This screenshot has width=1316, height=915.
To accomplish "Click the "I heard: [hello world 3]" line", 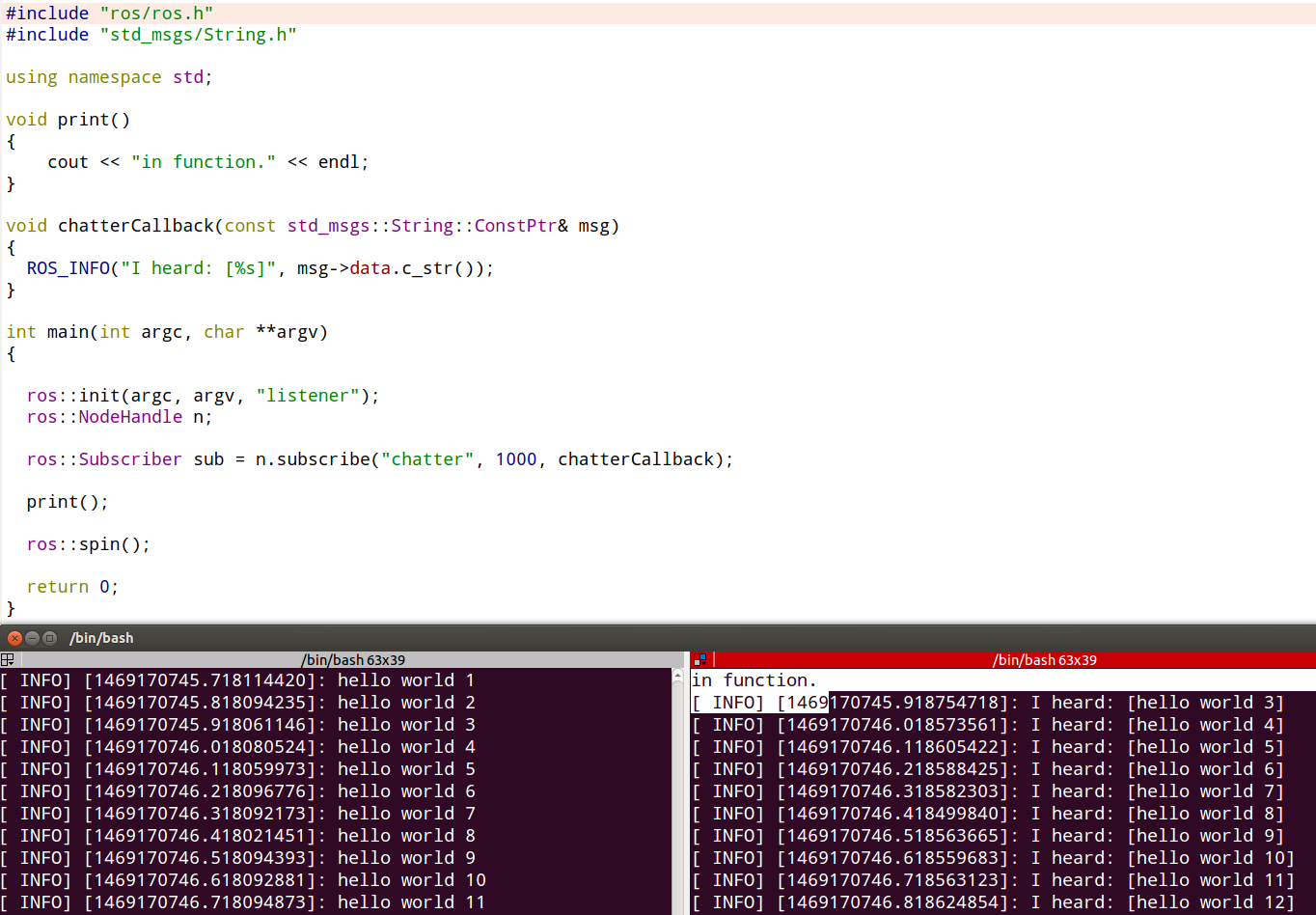I will tap(988, 703).
